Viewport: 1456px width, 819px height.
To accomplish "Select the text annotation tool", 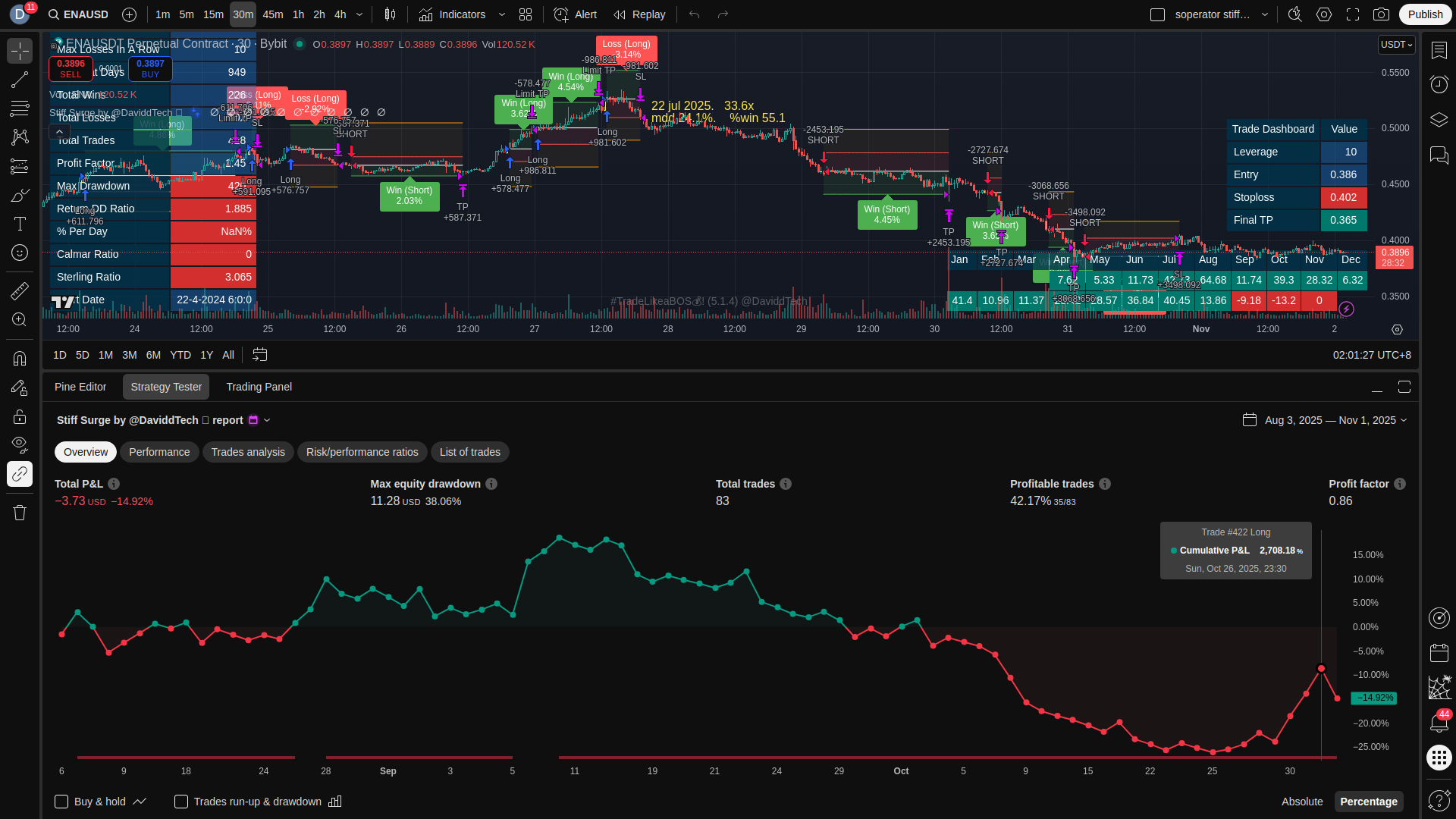I will coord(20,224).
